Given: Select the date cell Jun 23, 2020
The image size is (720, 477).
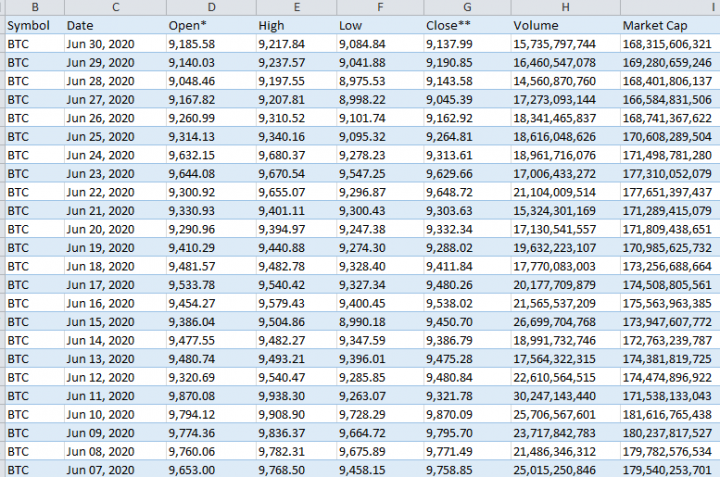Looking at the screenshot, I should (x=115, y=174).
